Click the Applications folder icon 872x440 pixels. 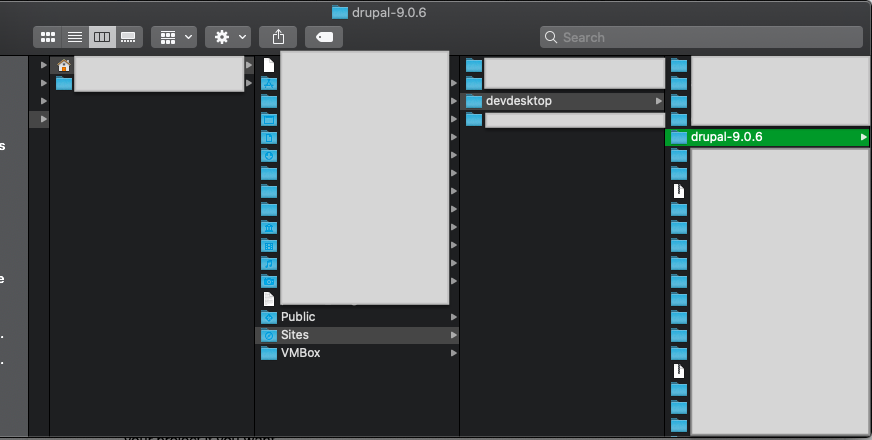269,83
